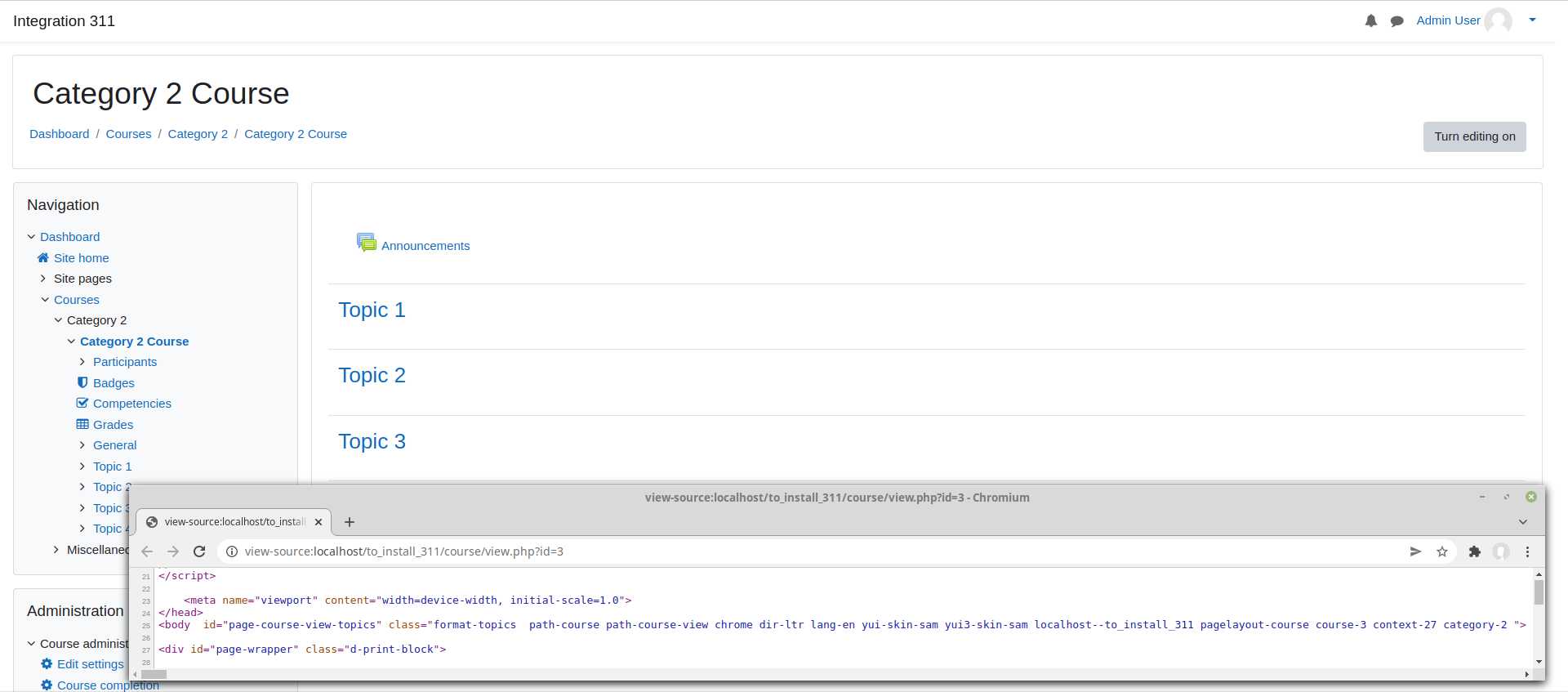Image resolution: width=1568 pixels, height=692 pixels.
Task: Open Site home in the navigation tree
Action: [82, 258]
